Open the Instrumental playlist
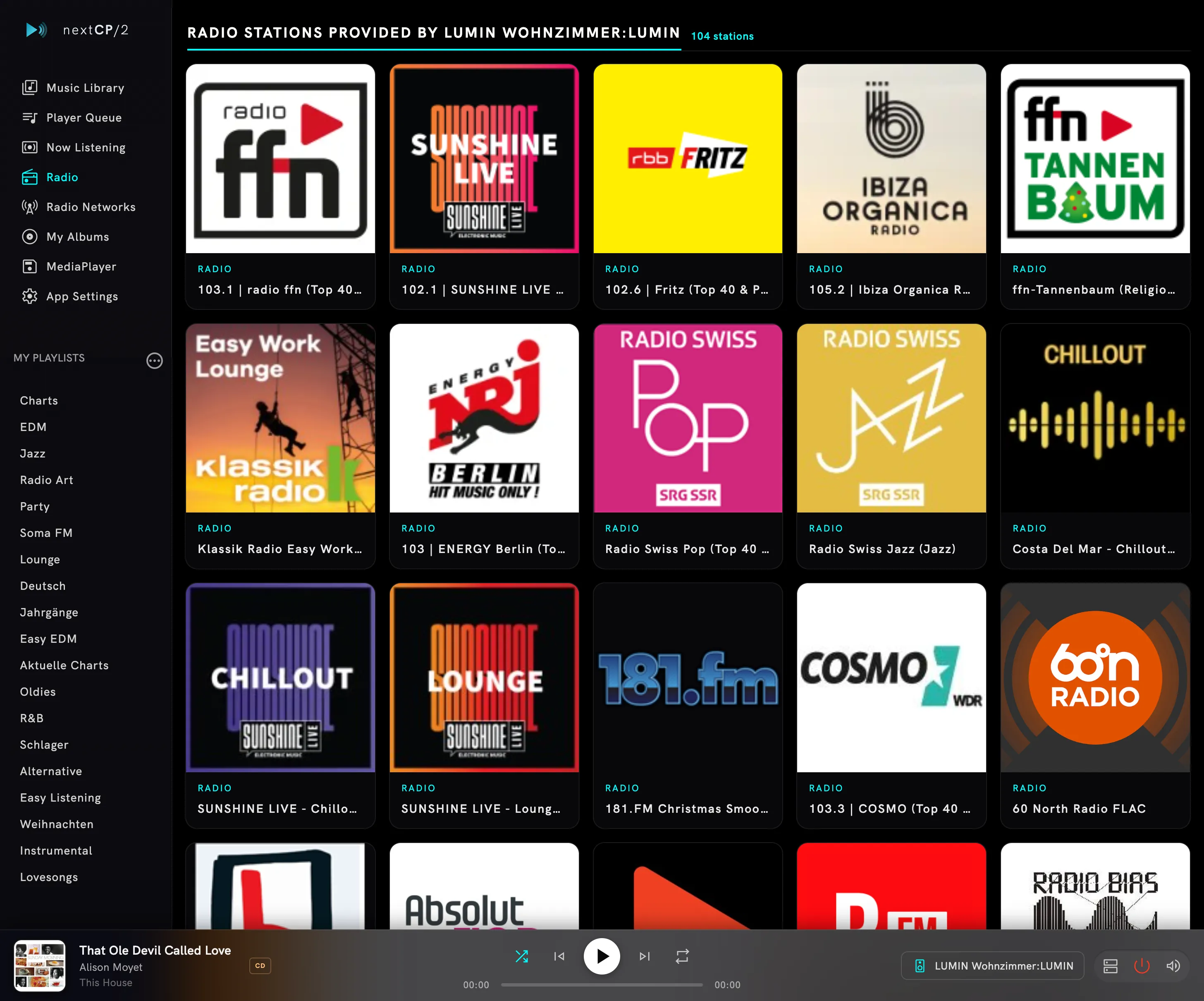Viewport: 1204px width, 1001px height. click(x=56, y=850)
